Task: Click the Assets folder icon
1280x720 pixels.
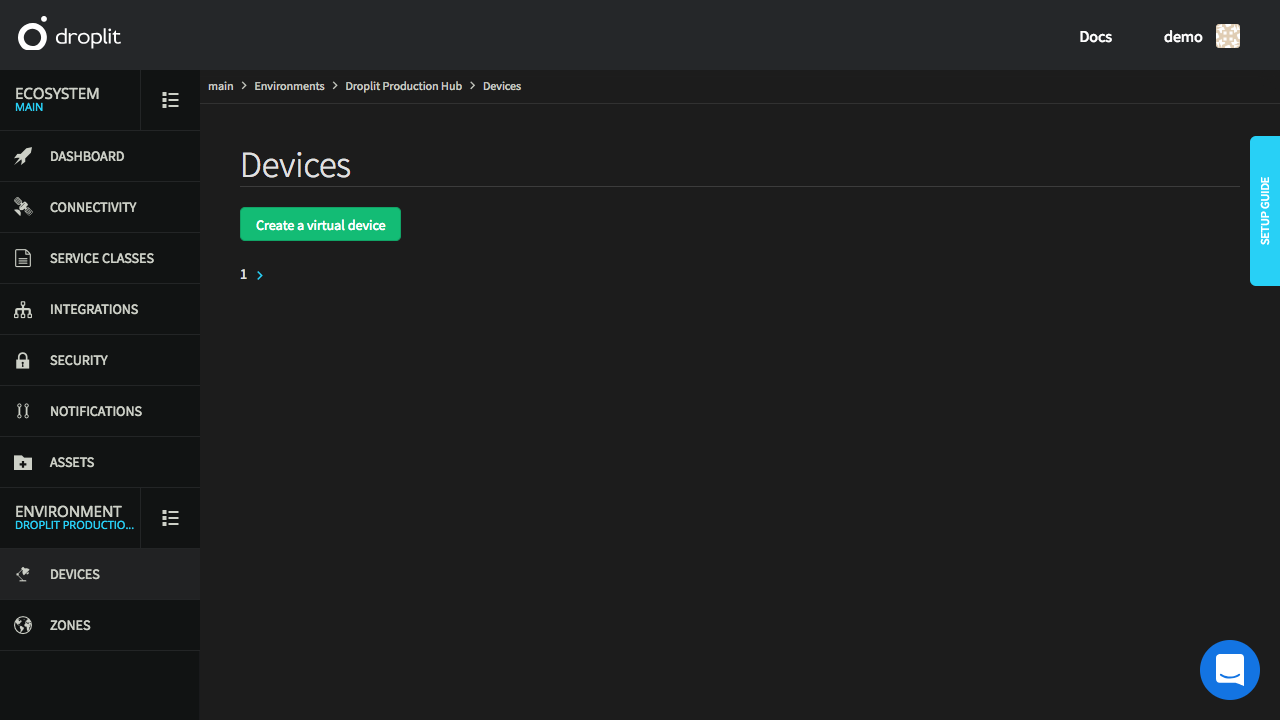Action: tap(23, 463)
